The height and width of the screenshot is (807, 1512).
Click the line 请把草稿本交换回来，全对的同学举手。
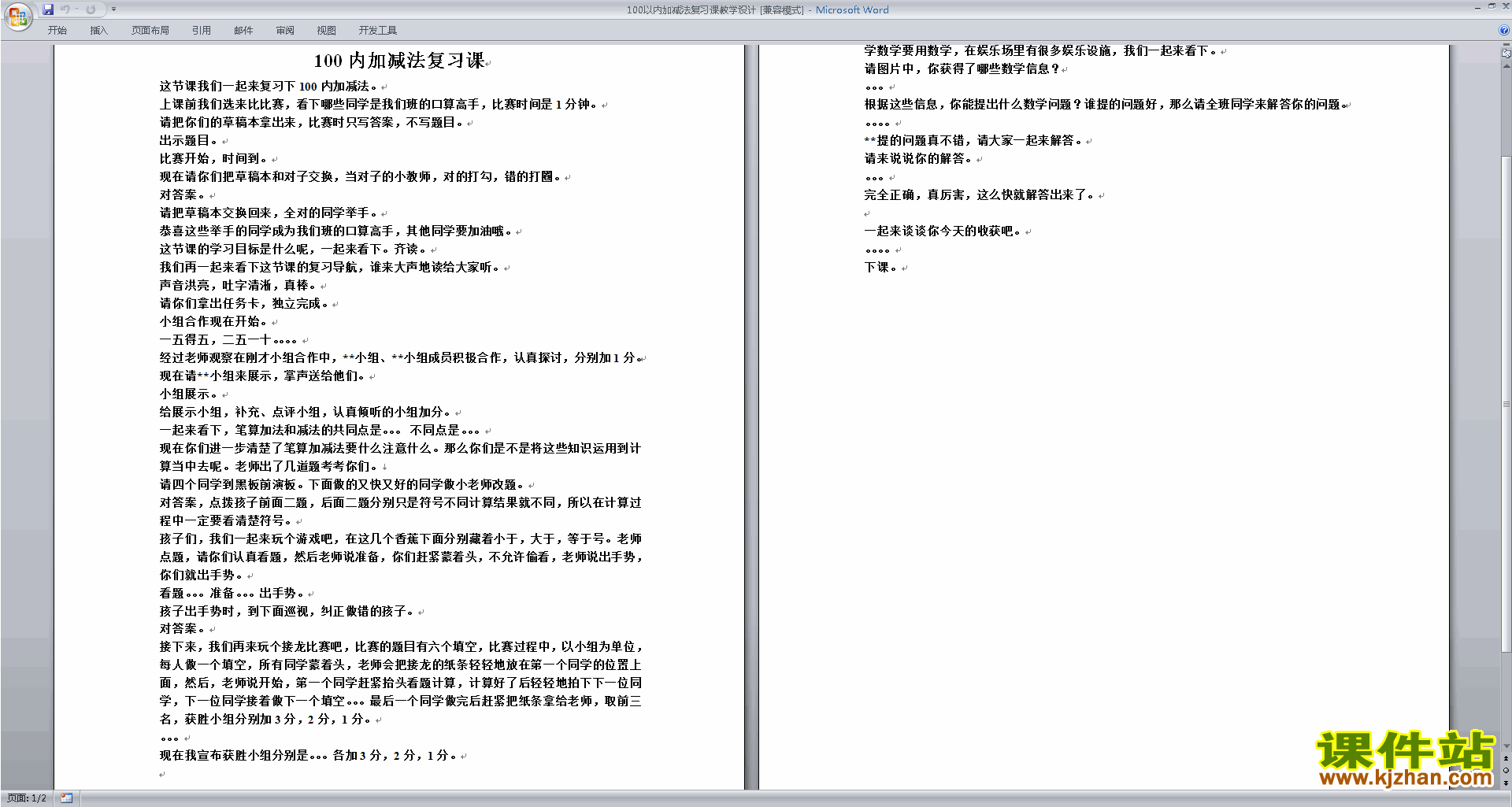point(269,213)
